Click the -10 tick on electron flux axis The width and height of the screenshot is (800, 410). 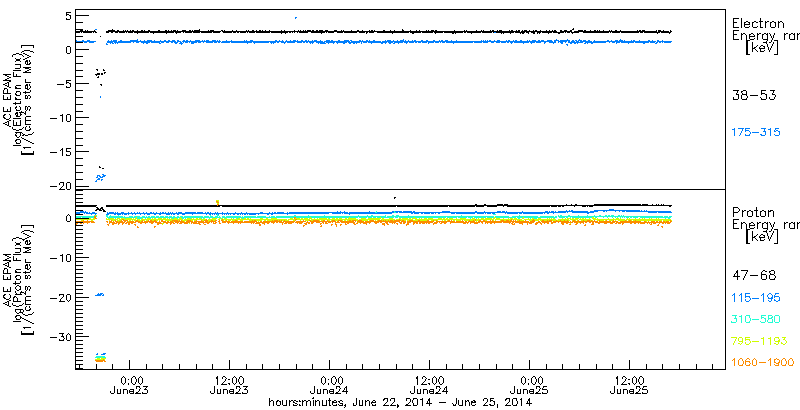pyautogui.click(x=59, y=118)
